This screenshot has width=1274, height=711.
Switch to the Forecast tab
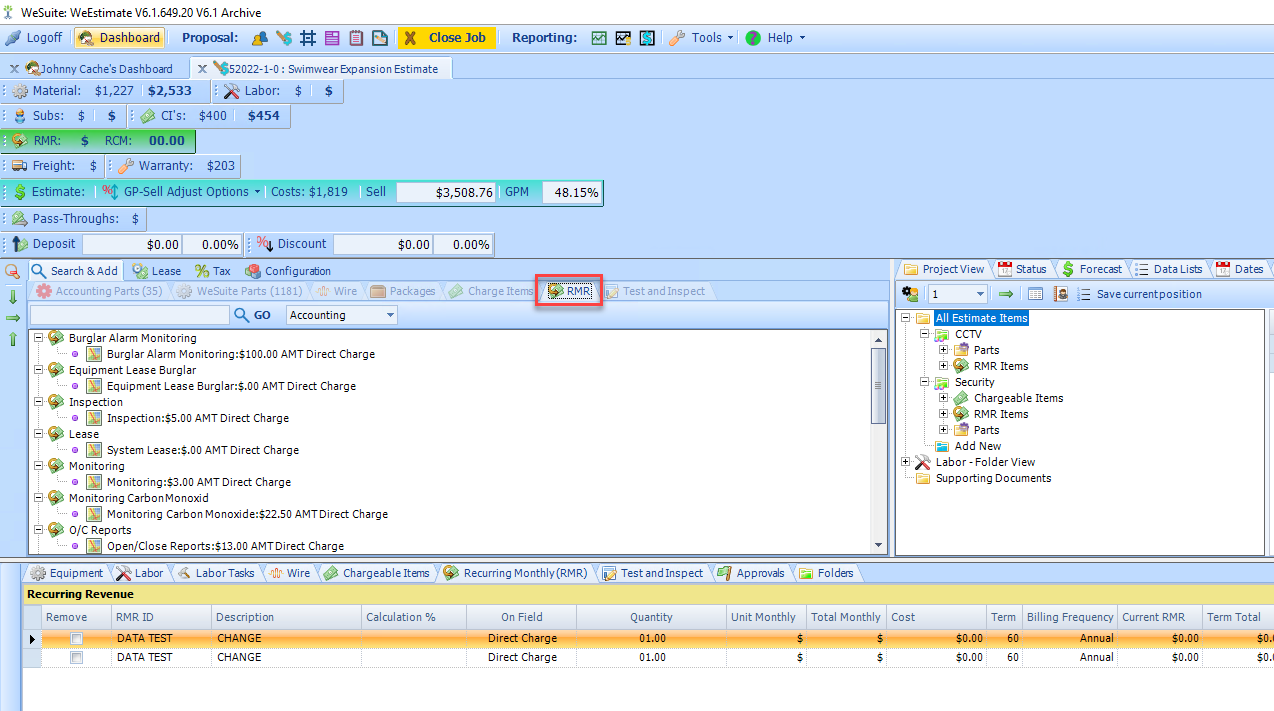click(x=1091, y=269)
